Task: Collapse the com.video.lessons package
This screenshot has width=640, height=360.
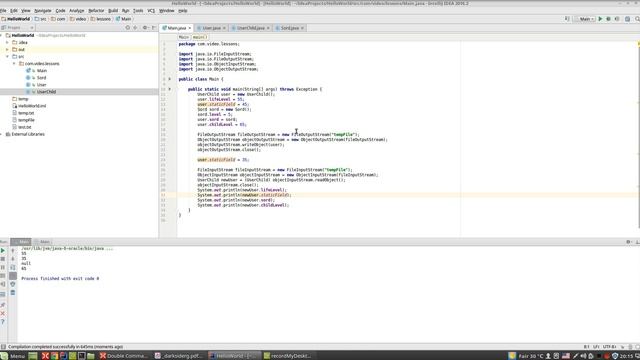Action: (14, 64)
